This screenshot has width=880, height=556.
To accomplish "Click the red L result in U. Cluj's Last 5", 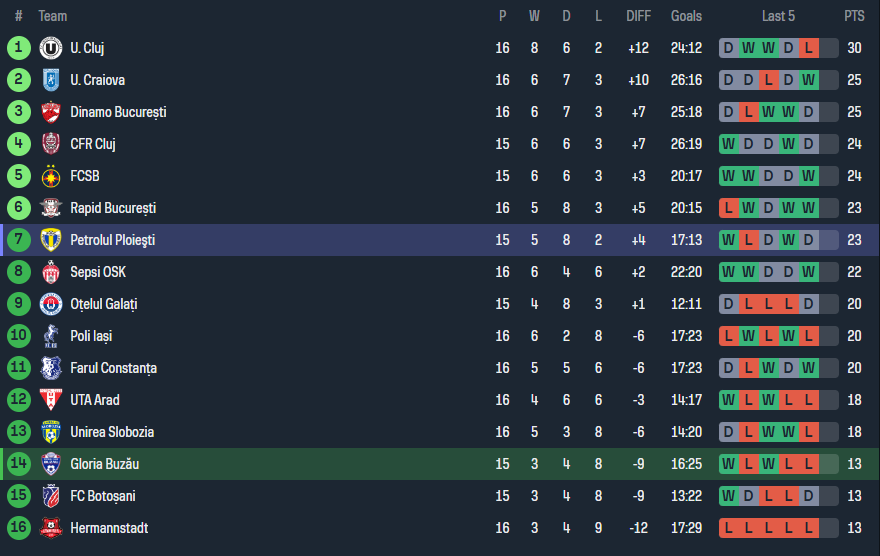I will pos(807,48).
